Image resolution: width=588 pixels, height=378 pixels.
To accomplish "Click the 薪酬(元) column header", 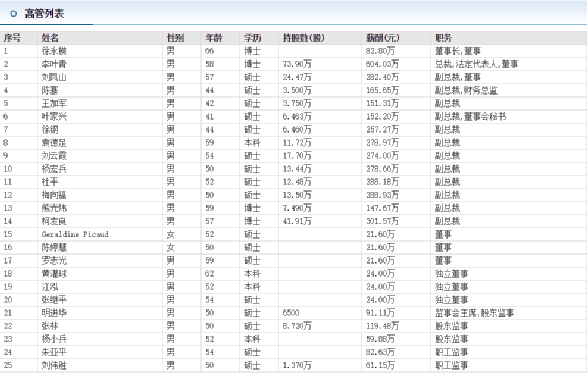I will 382,38.
